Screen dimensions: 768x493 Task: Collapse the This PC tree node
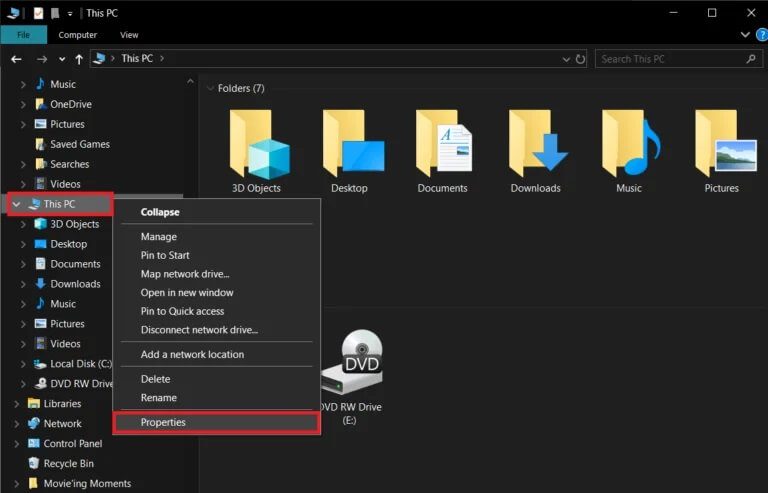point(15,204)
